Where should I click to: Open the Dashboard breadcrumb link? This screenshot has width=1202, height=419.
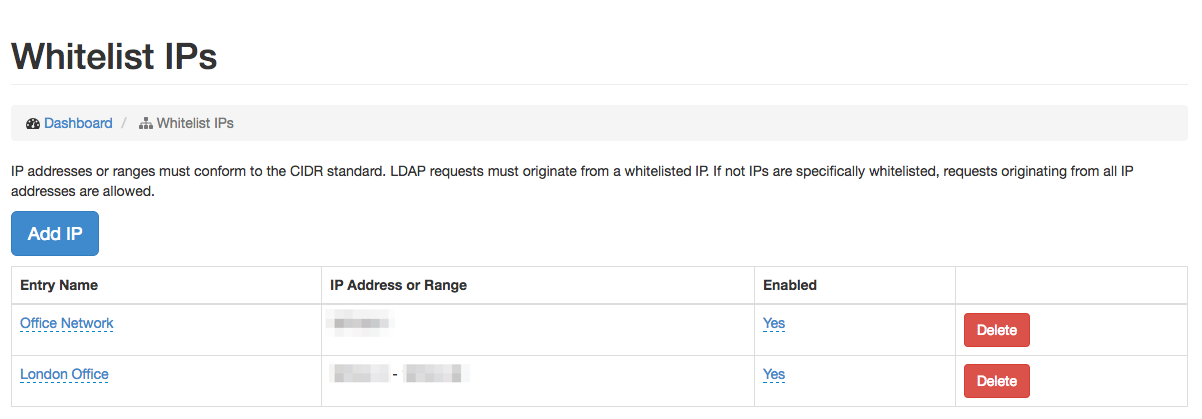click(x=78, y=123)
